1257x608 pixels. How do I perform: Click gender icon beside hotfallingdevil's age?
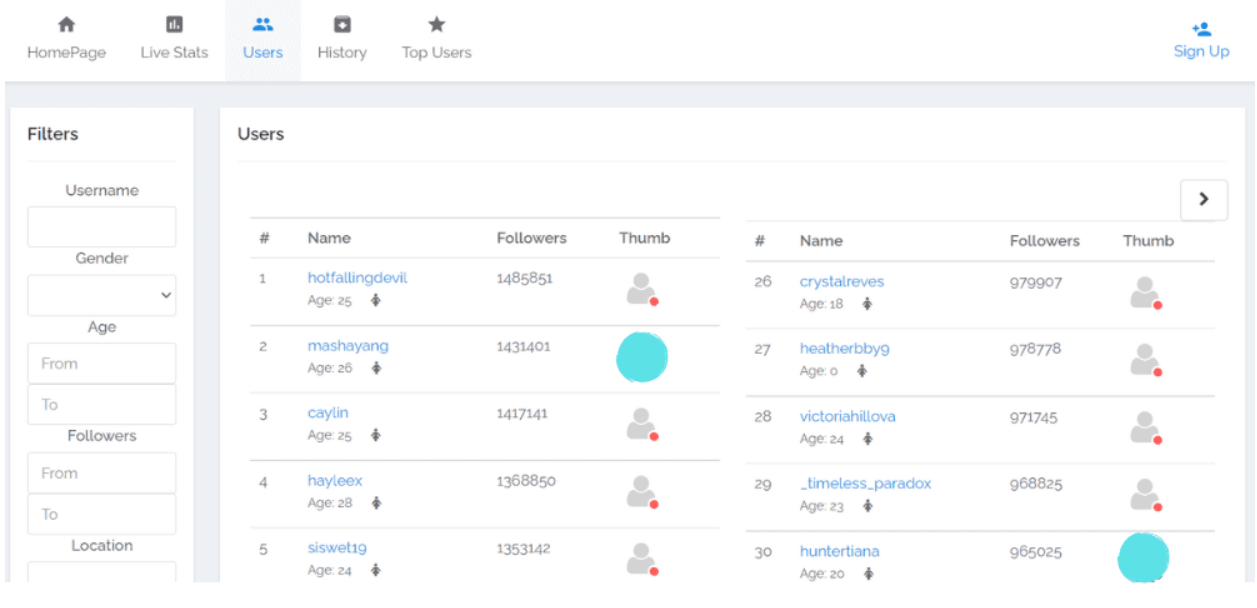[376, 300]
